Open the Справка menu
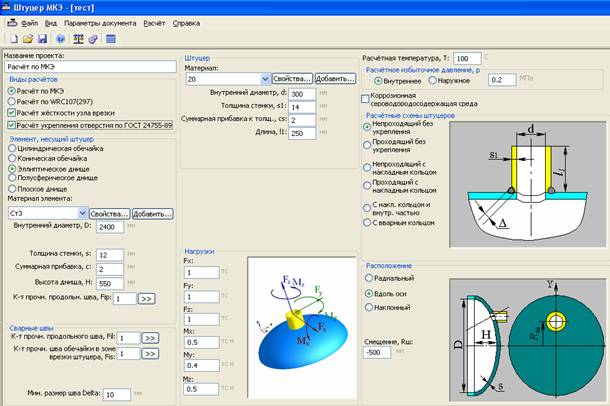This screenshot has width=610, height=406. tap(186, 23)
